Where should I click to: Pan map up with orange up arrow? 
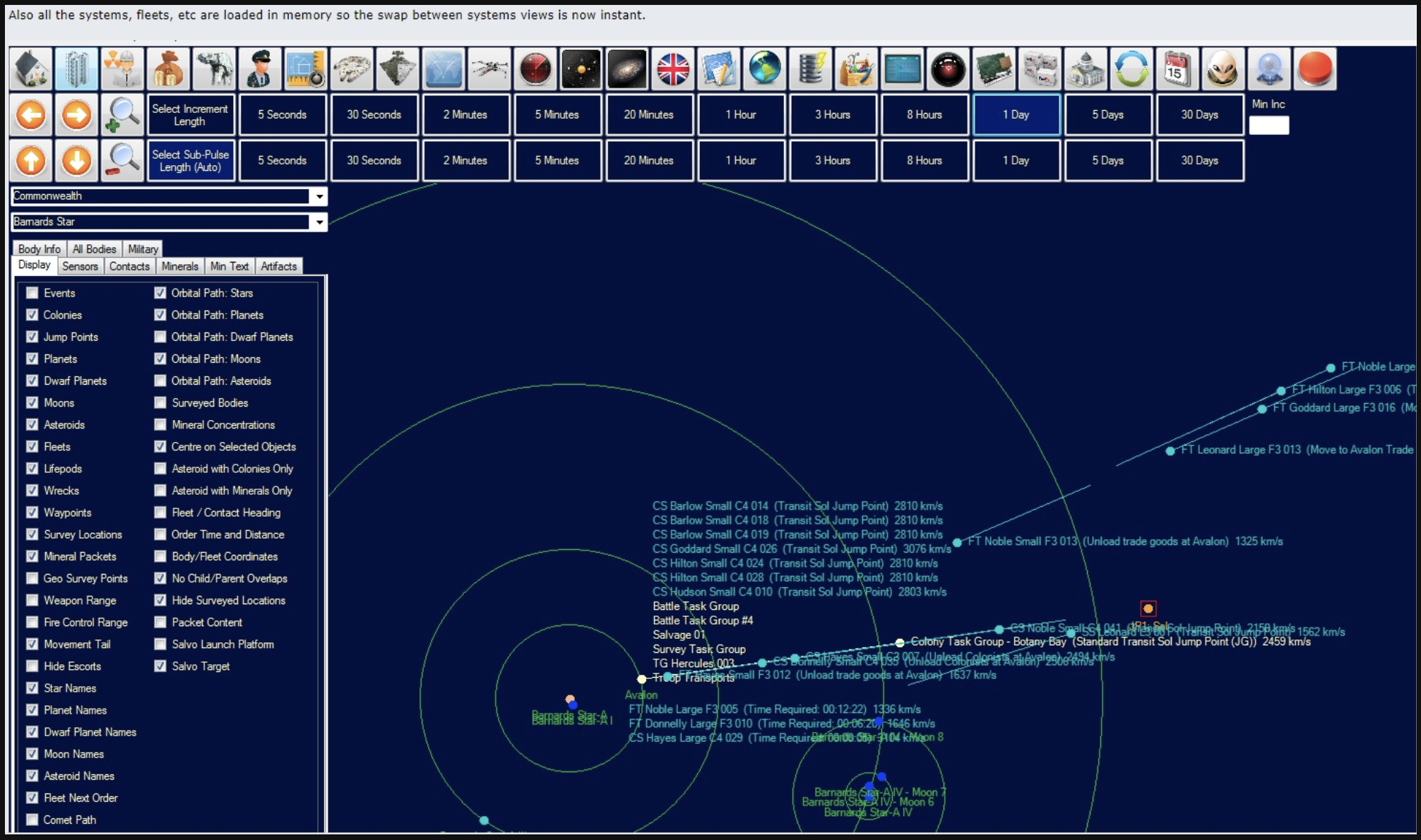point(31,160)
